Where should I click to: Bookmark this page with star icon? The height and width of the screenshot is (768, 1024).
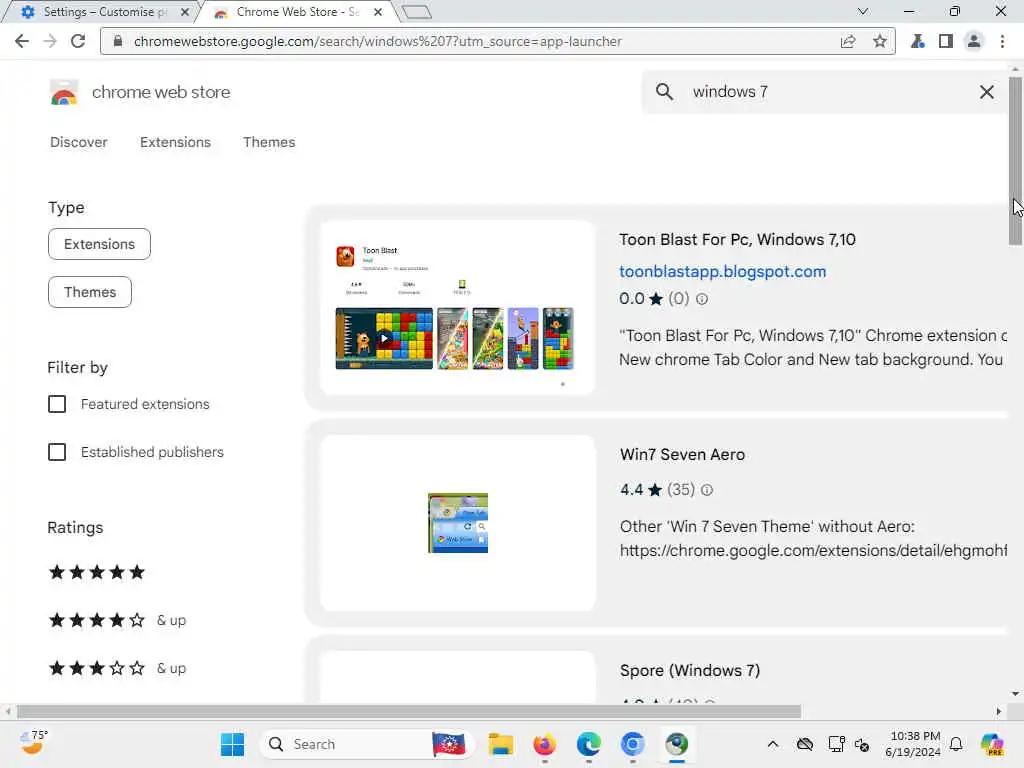[x=880, y=41]
